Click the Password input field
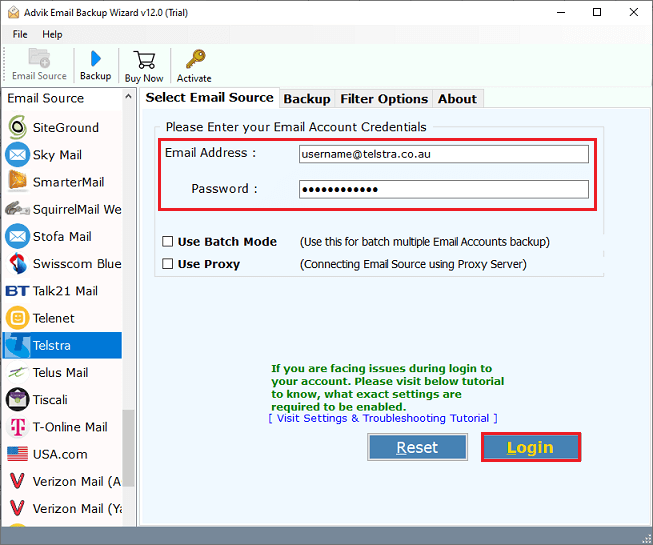653x545 pixels. pos(444,189)
